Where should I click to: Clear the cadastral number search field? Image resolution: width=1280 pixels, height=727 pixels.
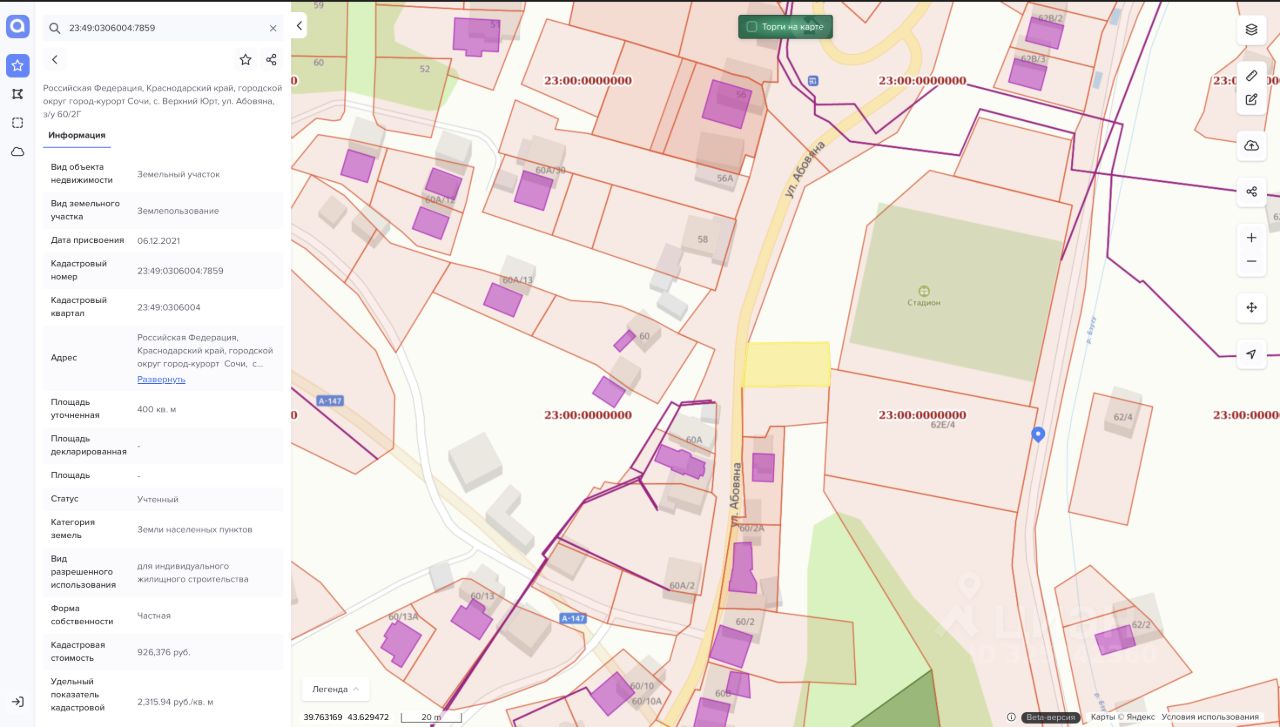tap(273, 28)
